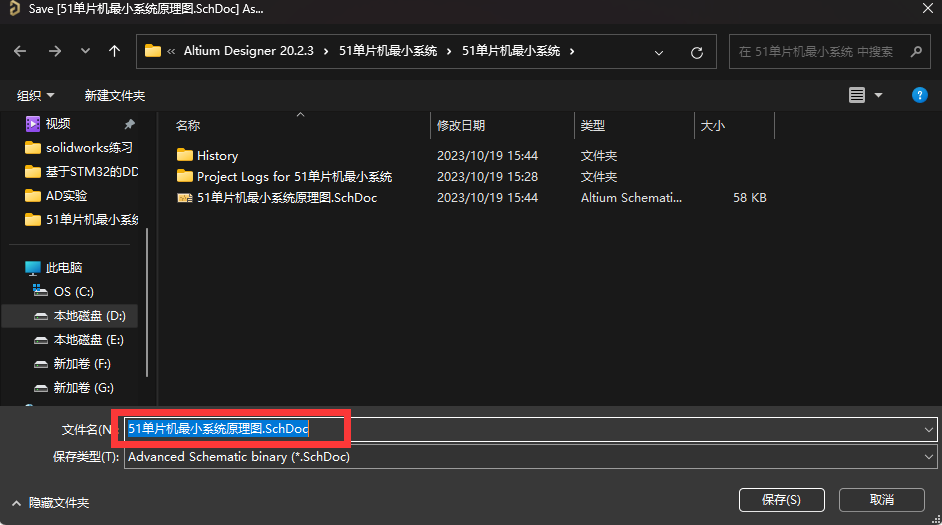Click the 保存(S) button
This screenshot has width=942, height=525.
tap(780, 499)
